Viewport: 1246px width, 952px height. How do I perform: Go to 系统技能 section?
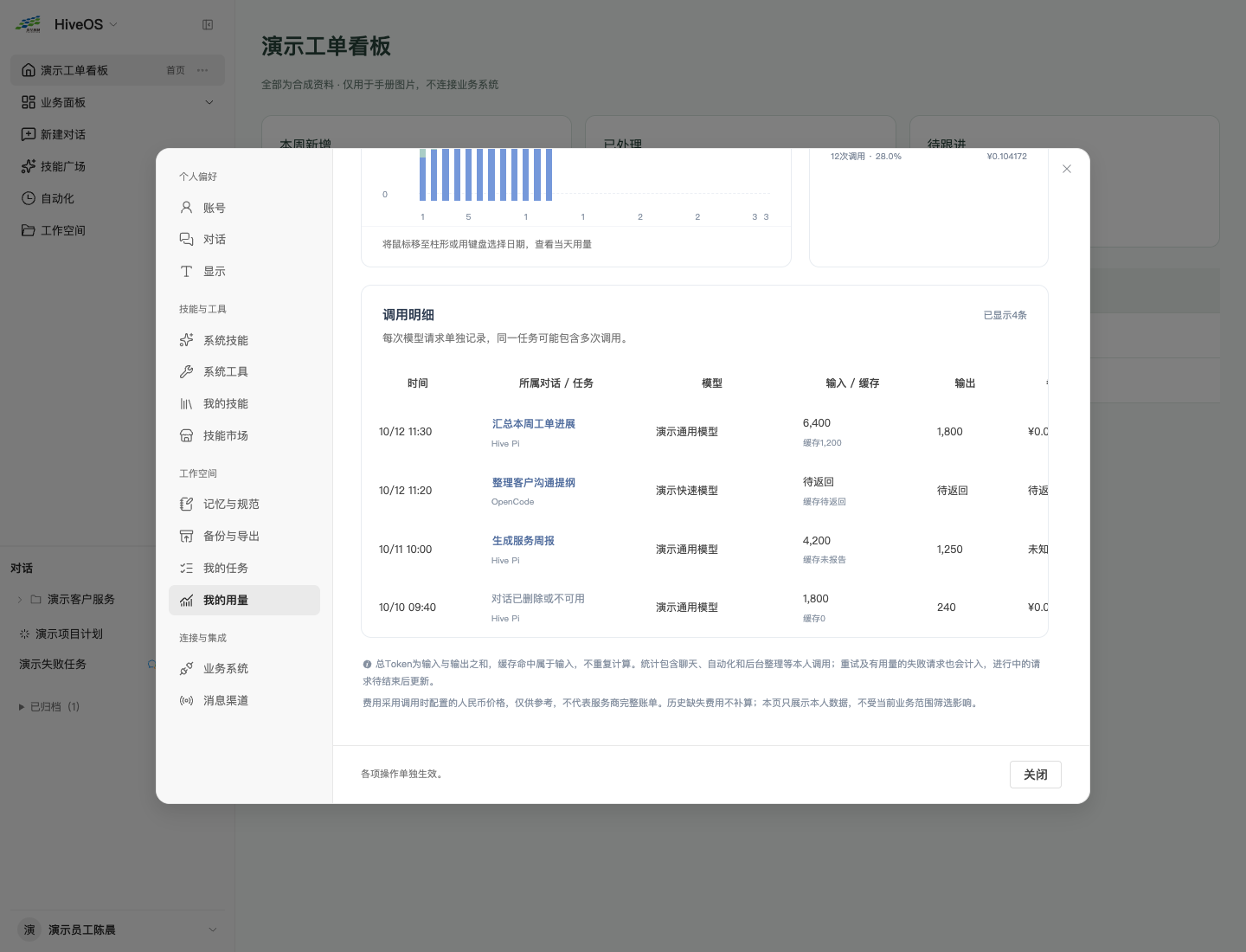tap(244, 340)
